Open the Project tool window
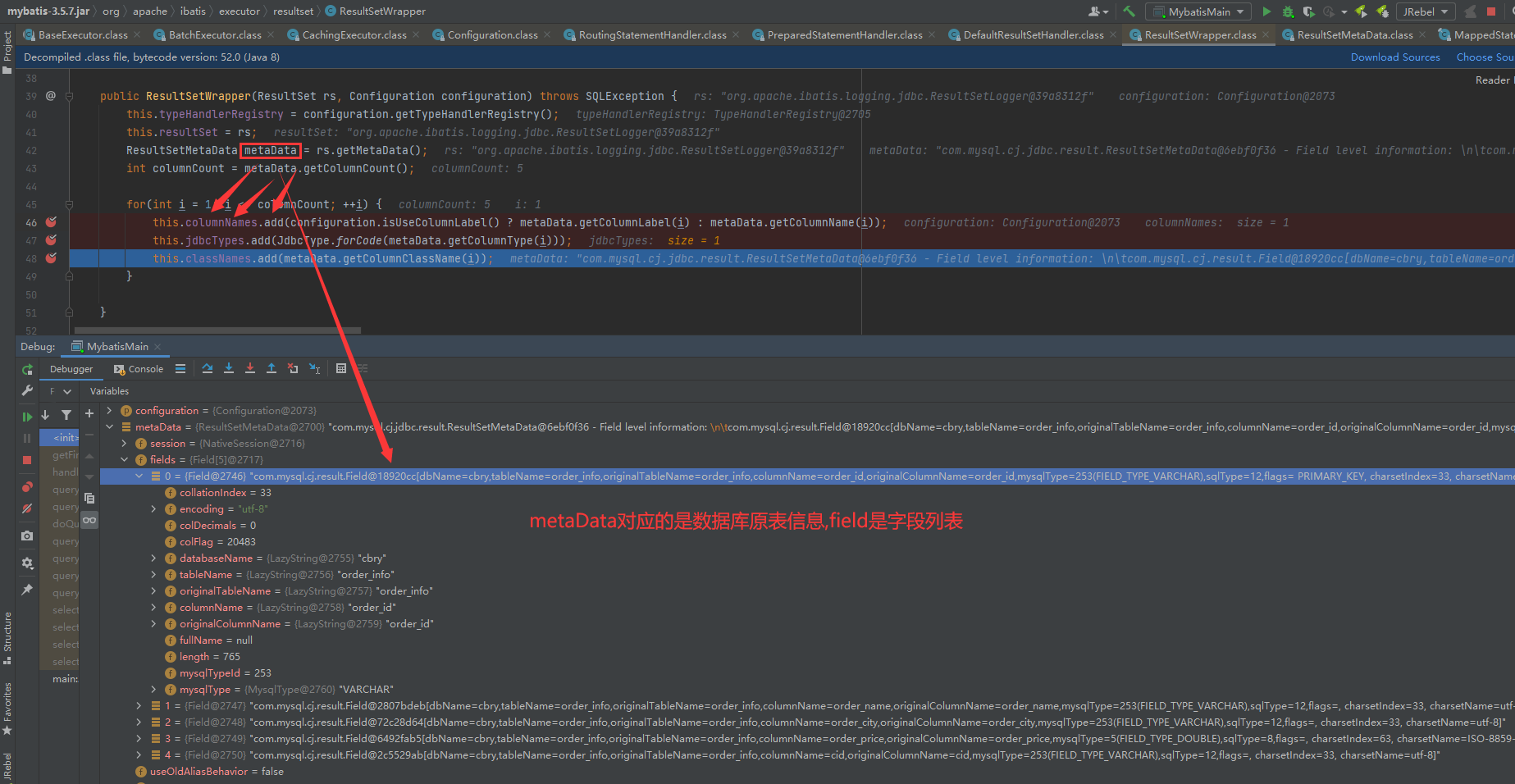1515x784 pixels. (7, 52)
